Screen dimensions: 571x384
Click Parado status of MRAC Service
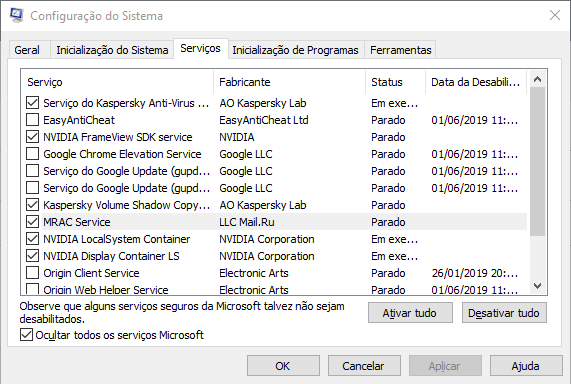(388, 222)
